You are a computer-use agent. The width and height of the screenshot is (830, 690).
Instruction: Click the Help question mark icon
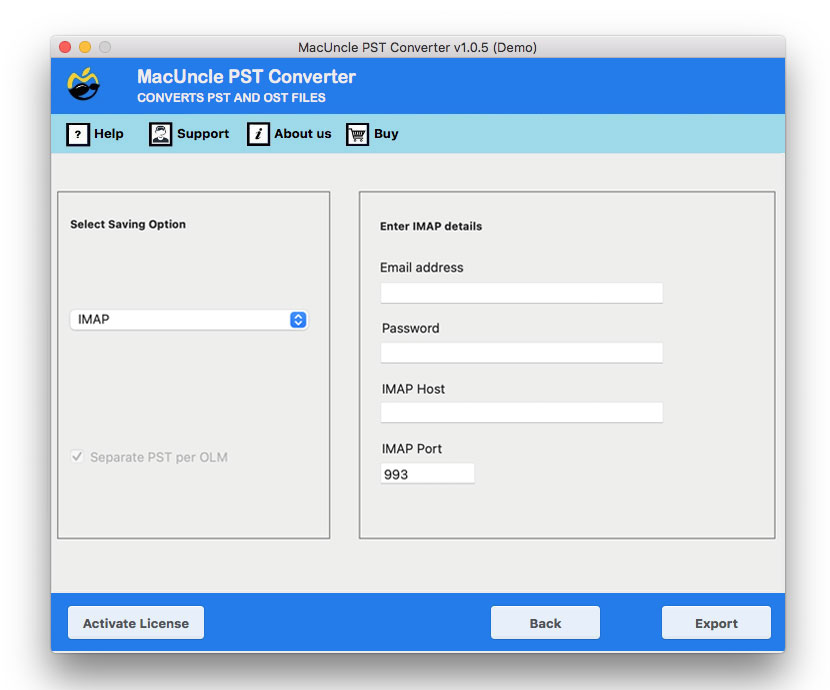coord(78,133)
